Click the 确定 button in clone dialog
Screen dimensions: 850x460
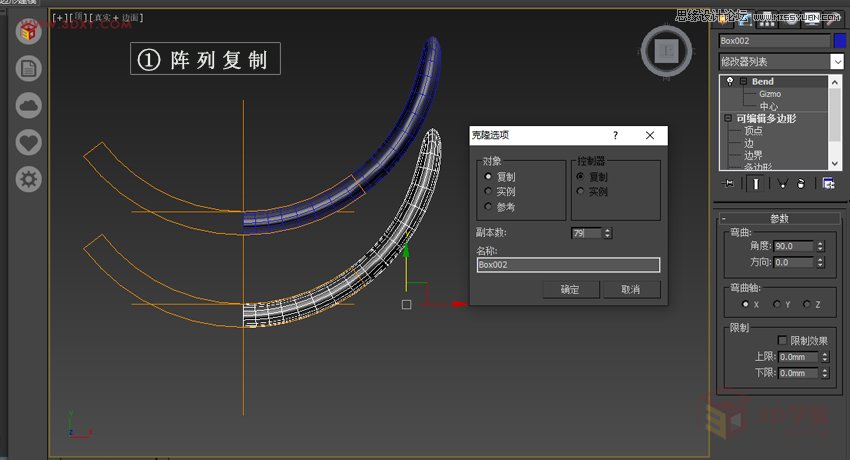pyautogui.click(x=570, y=289)
